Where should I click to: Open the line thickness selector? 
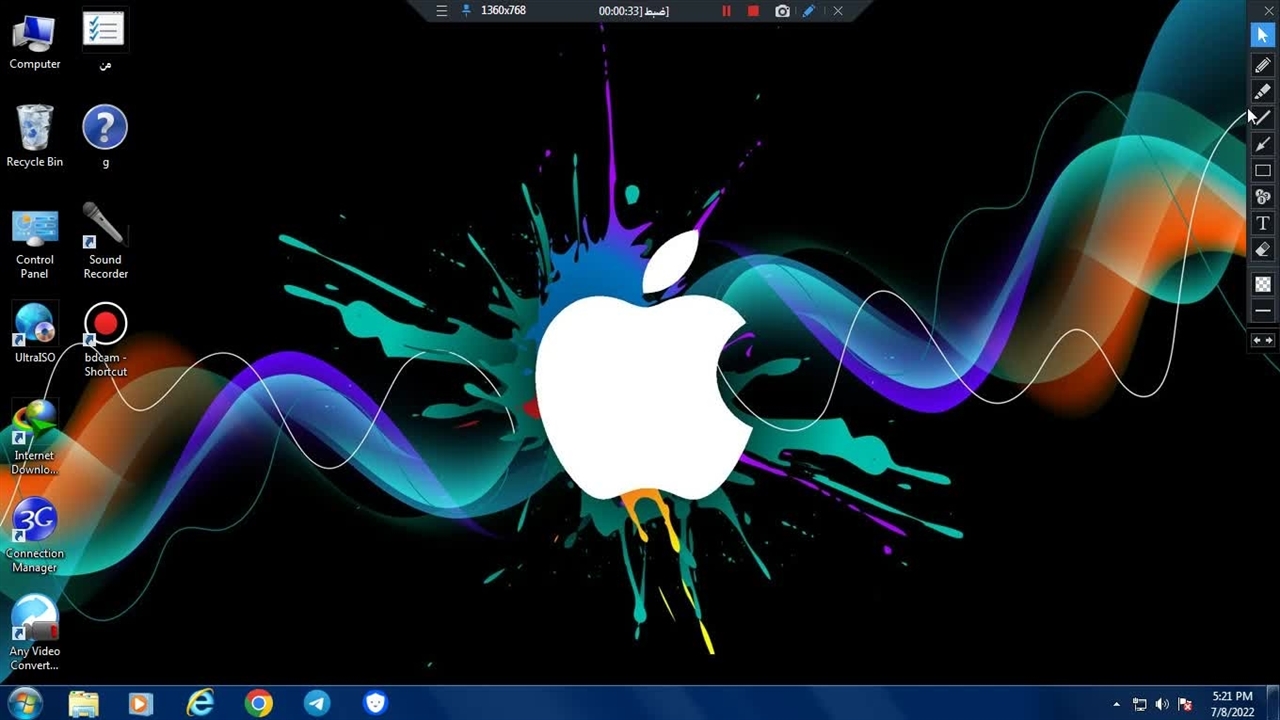coord(1262,311)
